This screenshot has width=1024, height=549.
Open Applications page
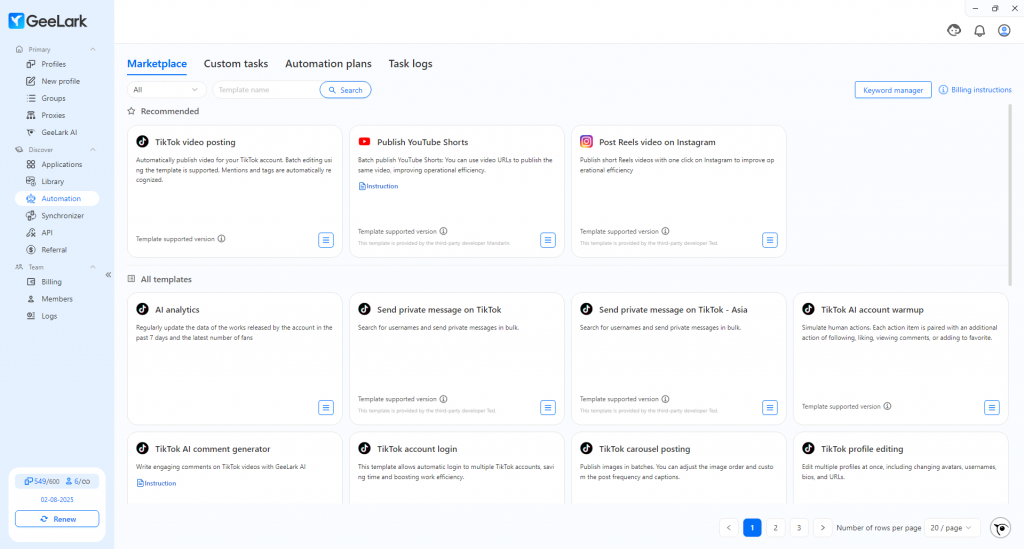[x=61, y=165]
